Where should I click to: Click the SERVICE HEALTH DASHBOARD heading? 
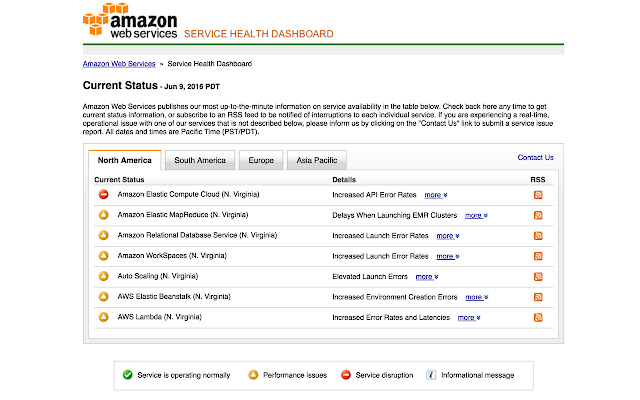tap(259, 34)
